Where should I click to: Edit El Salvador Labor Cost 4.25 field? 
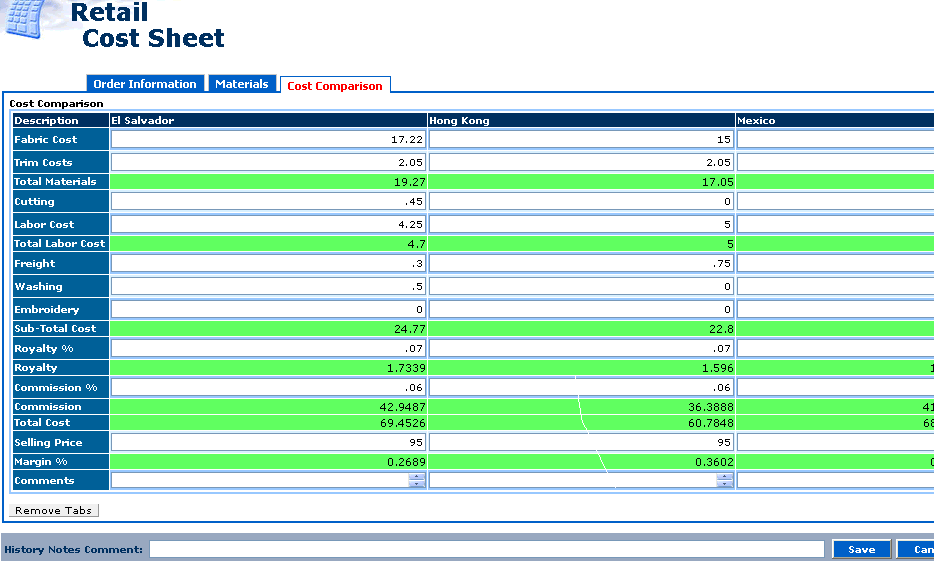[x=268, y=224]
